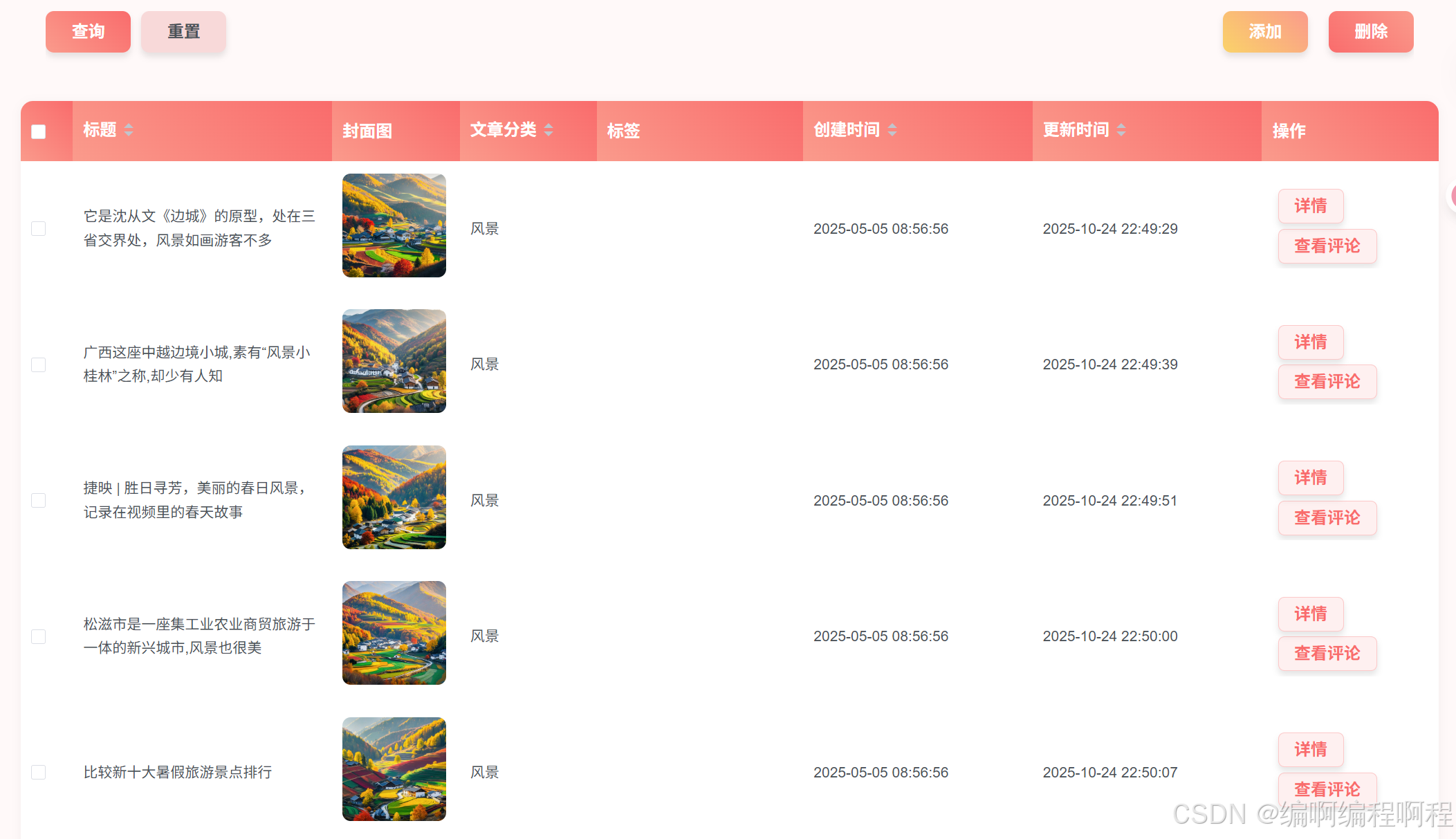Click the 封面图 column header
This screenshot has width=1456, height=839.
click(x=367, y=131)
